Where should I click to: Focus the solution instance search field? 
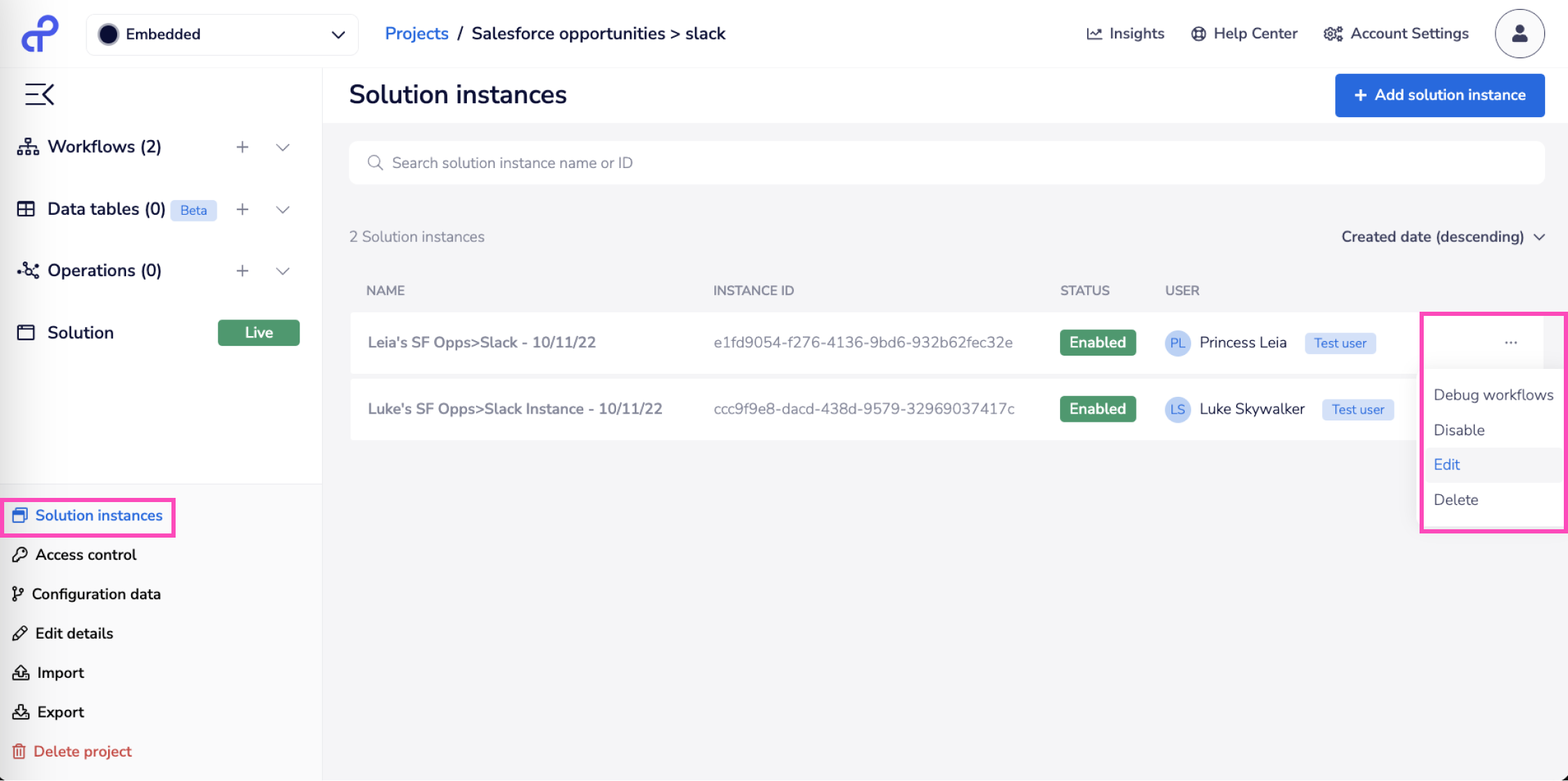[x=946, y=162]
